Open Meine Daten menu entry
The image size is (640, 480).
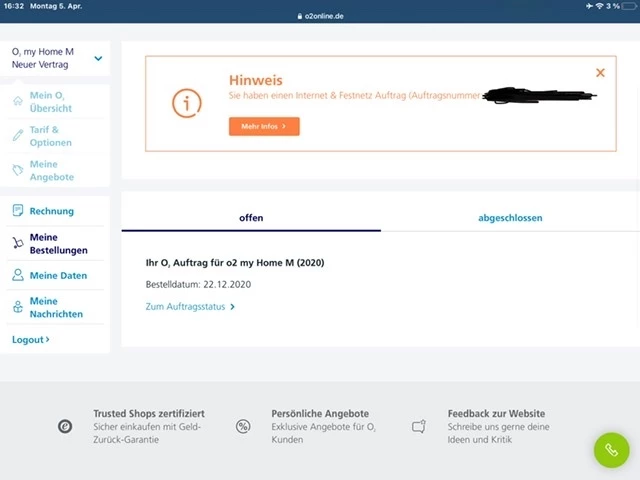click(56, 276)
